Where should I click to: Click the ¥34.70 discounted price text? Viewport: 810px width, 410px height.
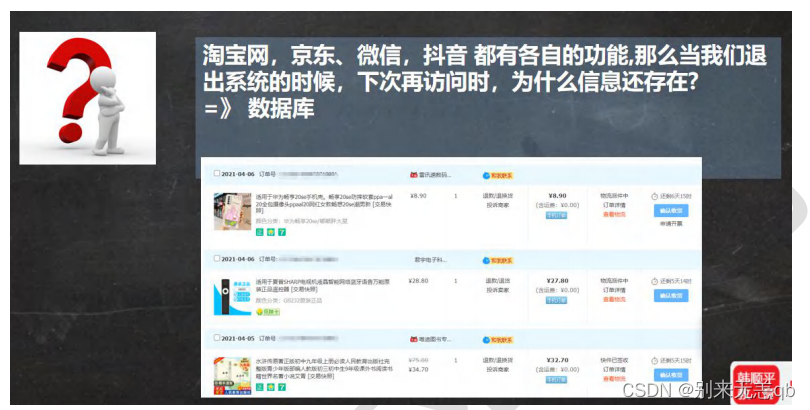click(418, 369)
